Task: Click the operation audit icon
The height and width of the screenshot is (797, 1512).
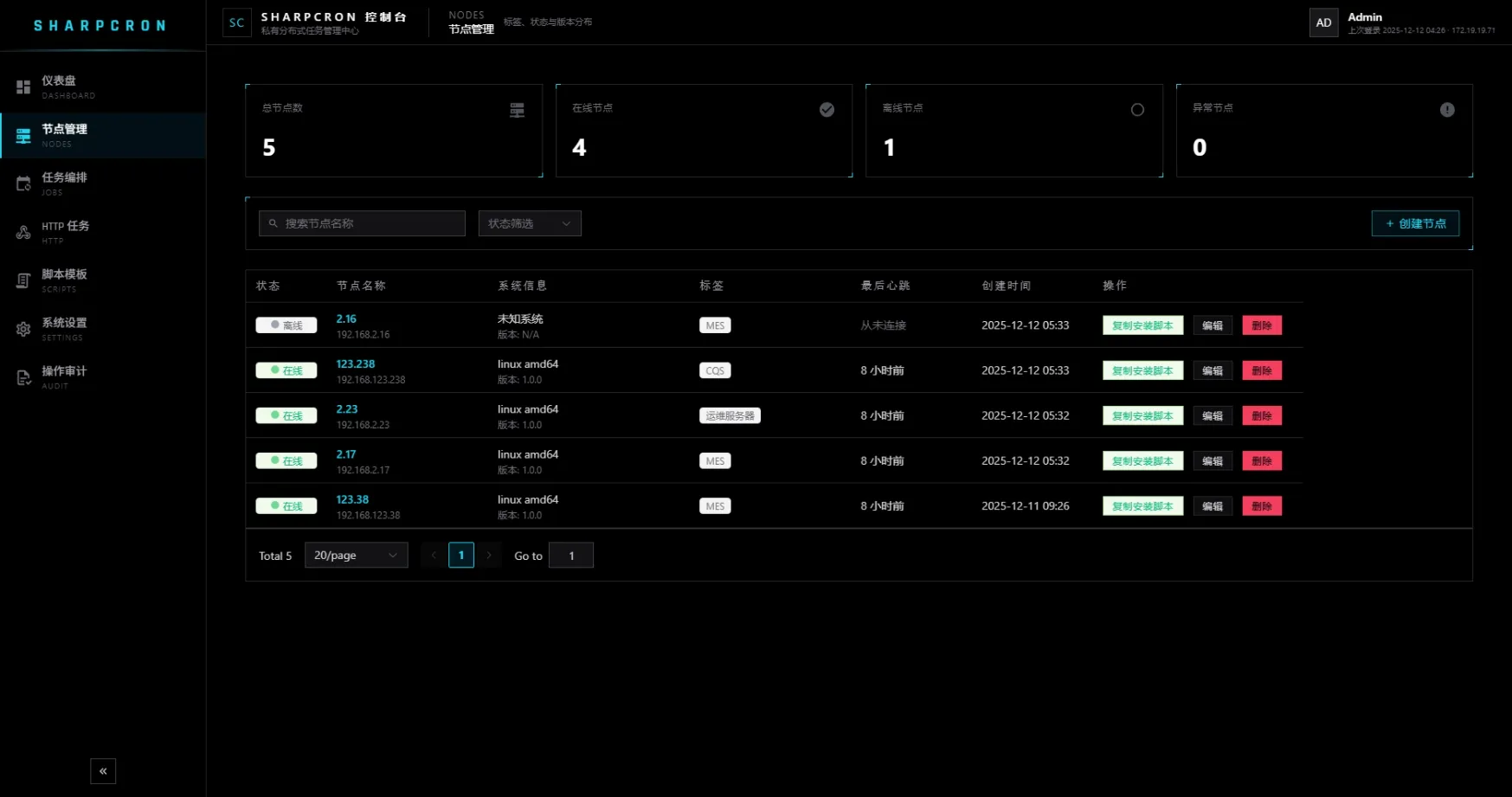Action: coord(23,377)
